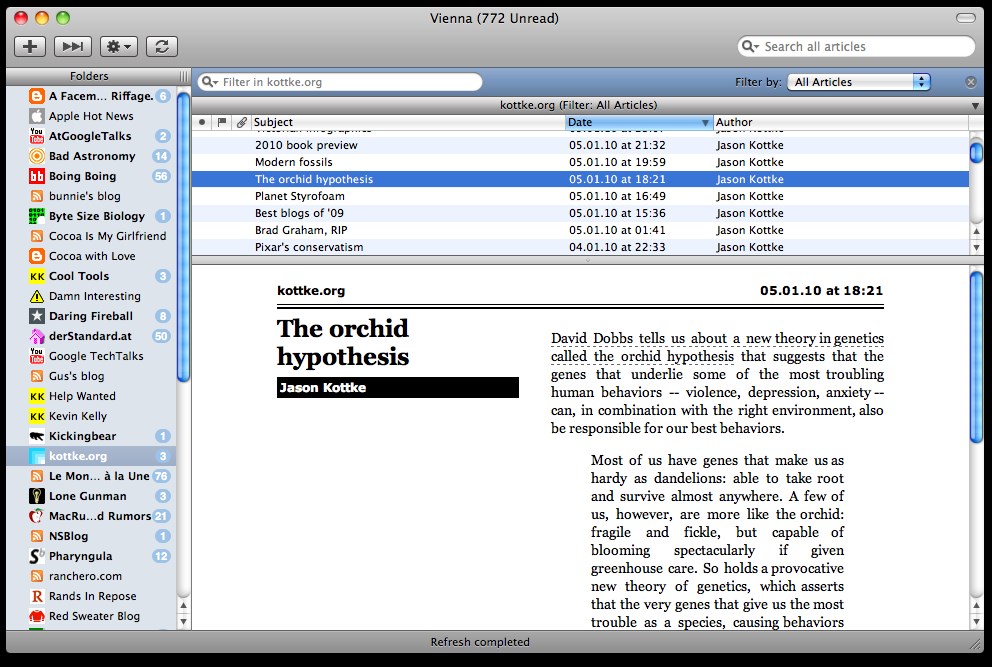The image size is (992, 667).
Task: Refresh all subscriptions
Action: pyautogui.click(x=162, y=46)
